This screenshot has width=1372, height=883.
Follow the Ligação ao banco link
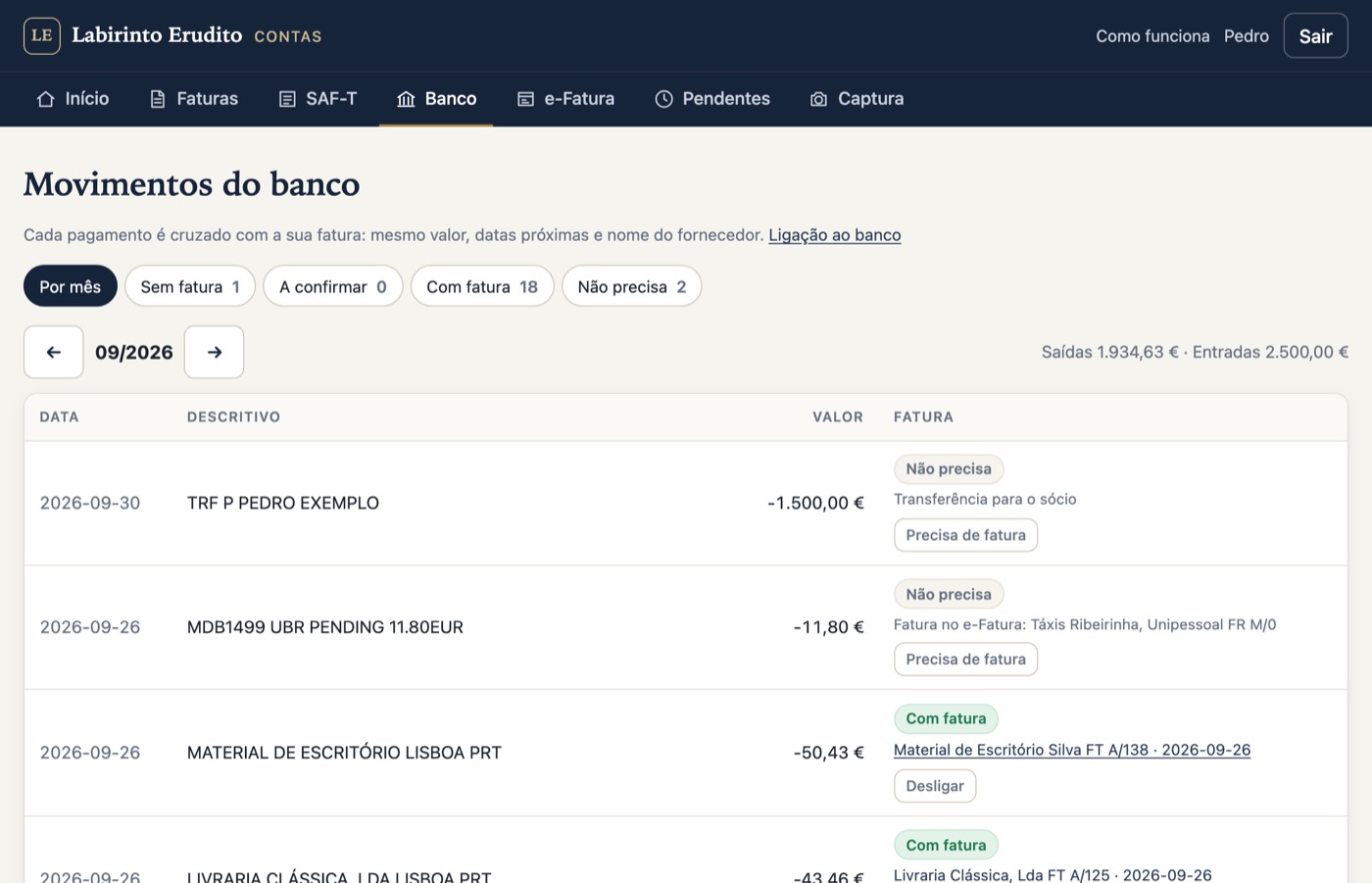[835, 235]
